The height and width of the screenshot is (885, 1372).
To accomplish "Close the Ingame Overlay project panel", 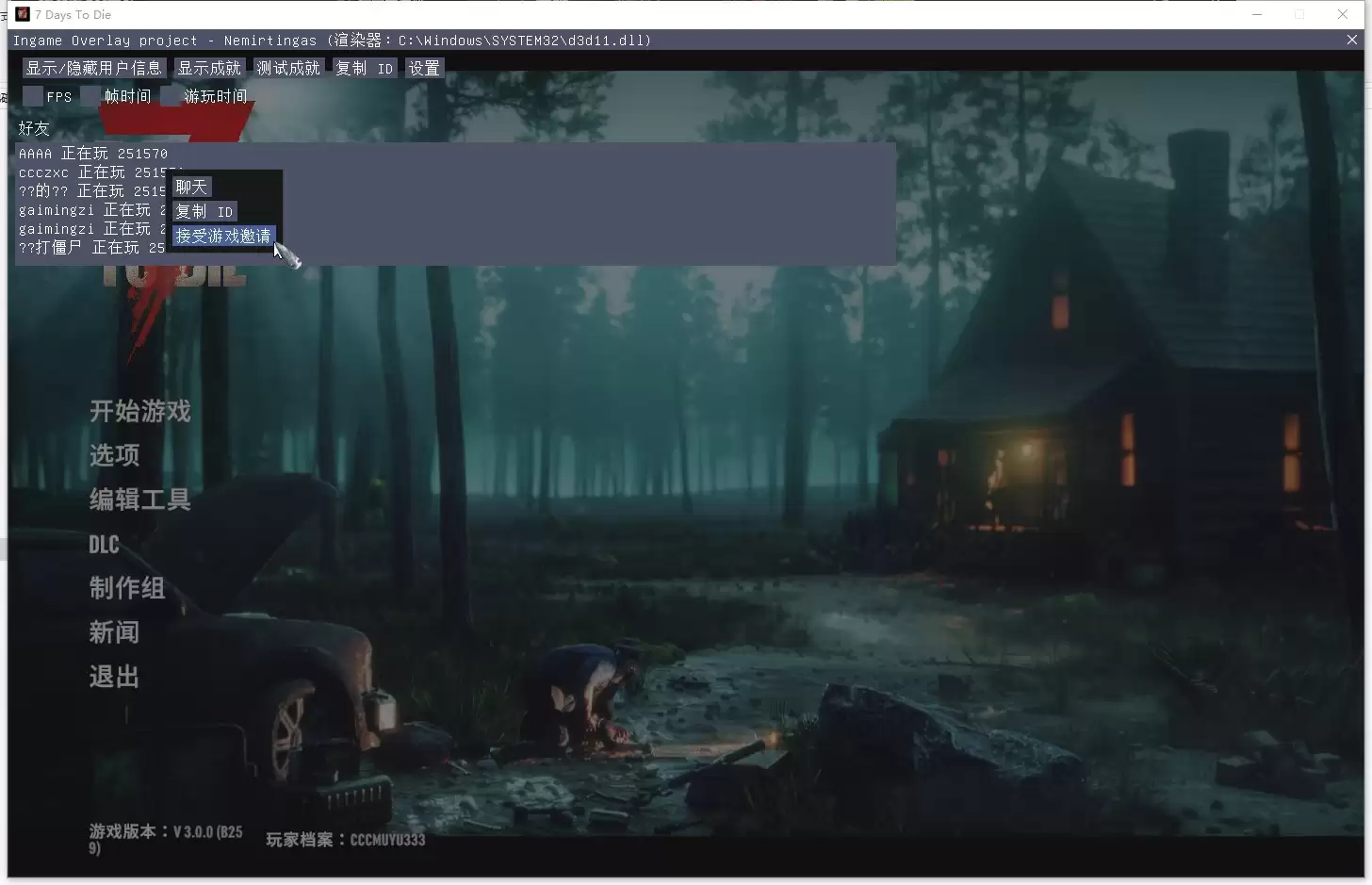I will pyautogui.click(x=1352, y=40).
